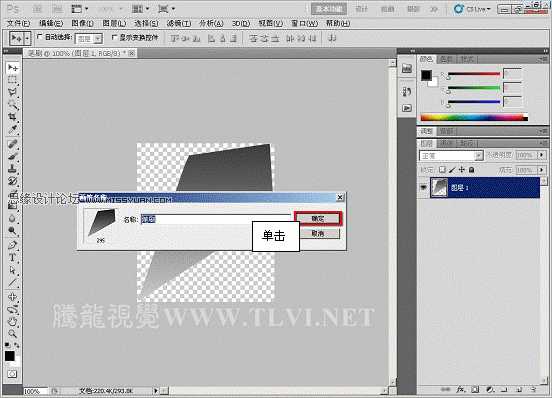Select the 基本功能 workspace button
Screen dimensions: 552x398
329,9
